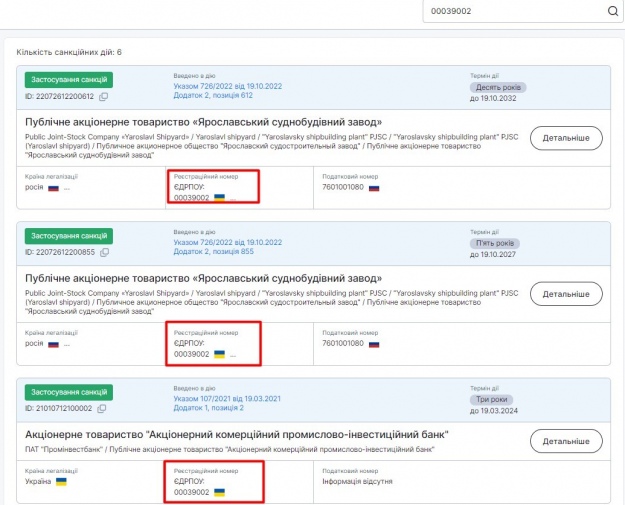
Task: Copy ID 22072612200612 using copy icon
Action: (x=104, y=96)
